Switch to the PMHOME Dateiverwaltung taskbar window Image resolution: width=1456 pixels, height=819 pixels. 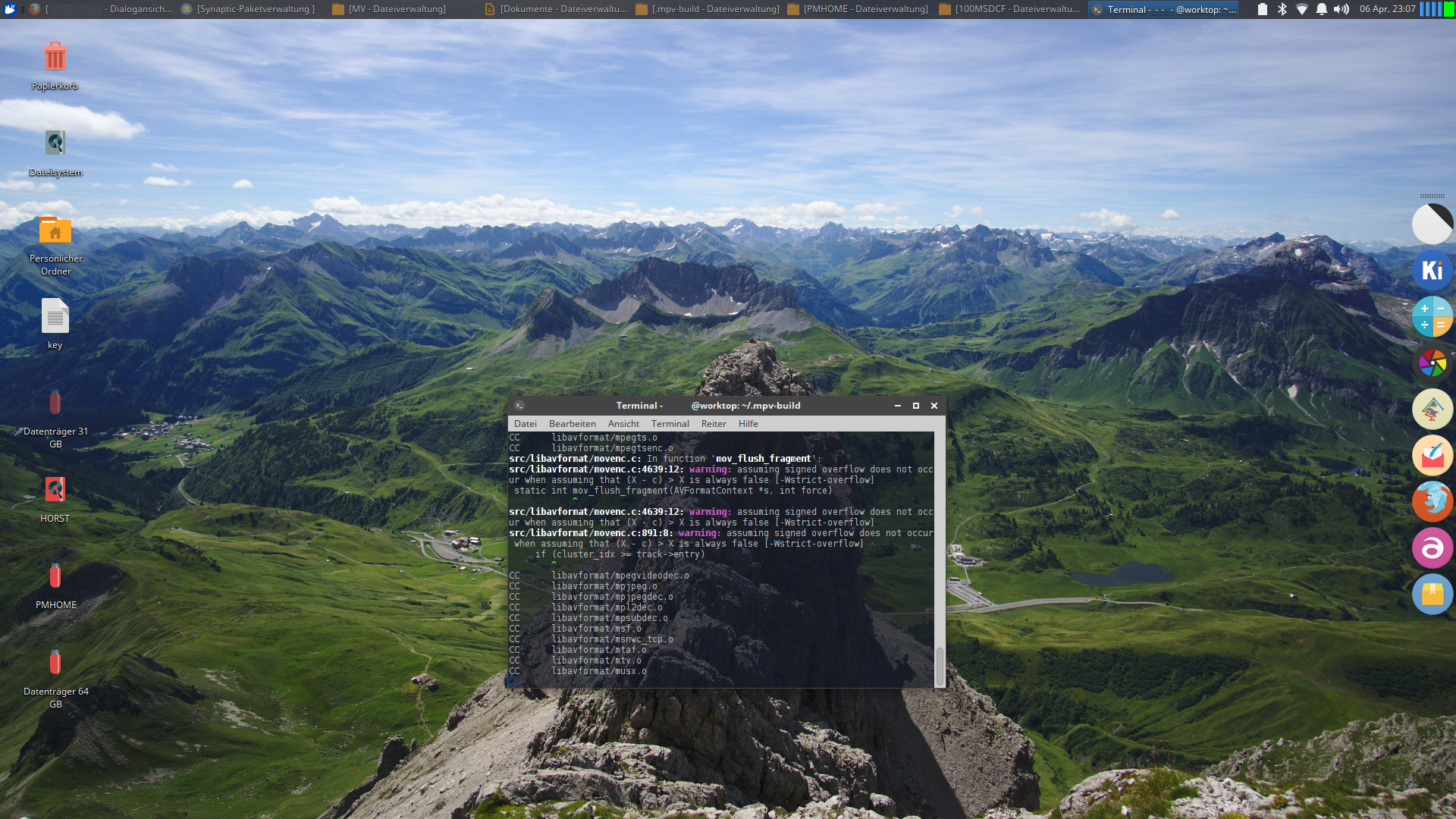(858, 9)
